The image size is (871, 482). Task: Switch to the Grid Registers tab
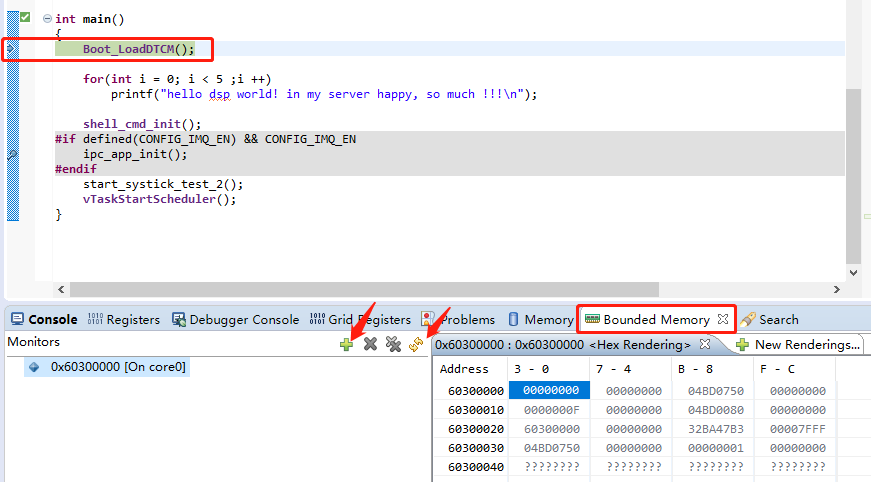[x=360, y=320]
